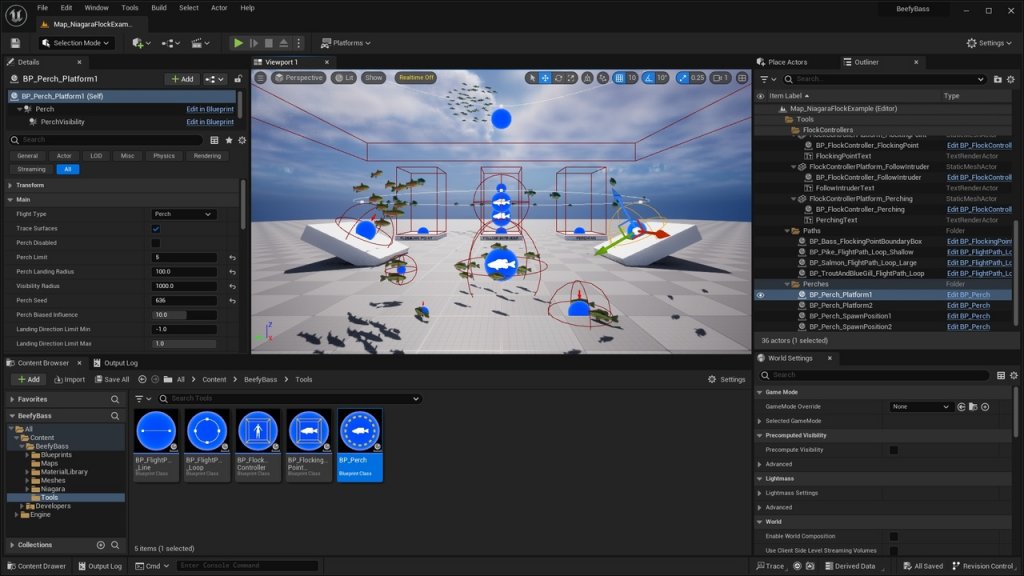Reset Perch Seed to its default value

(x=232, y=300)
